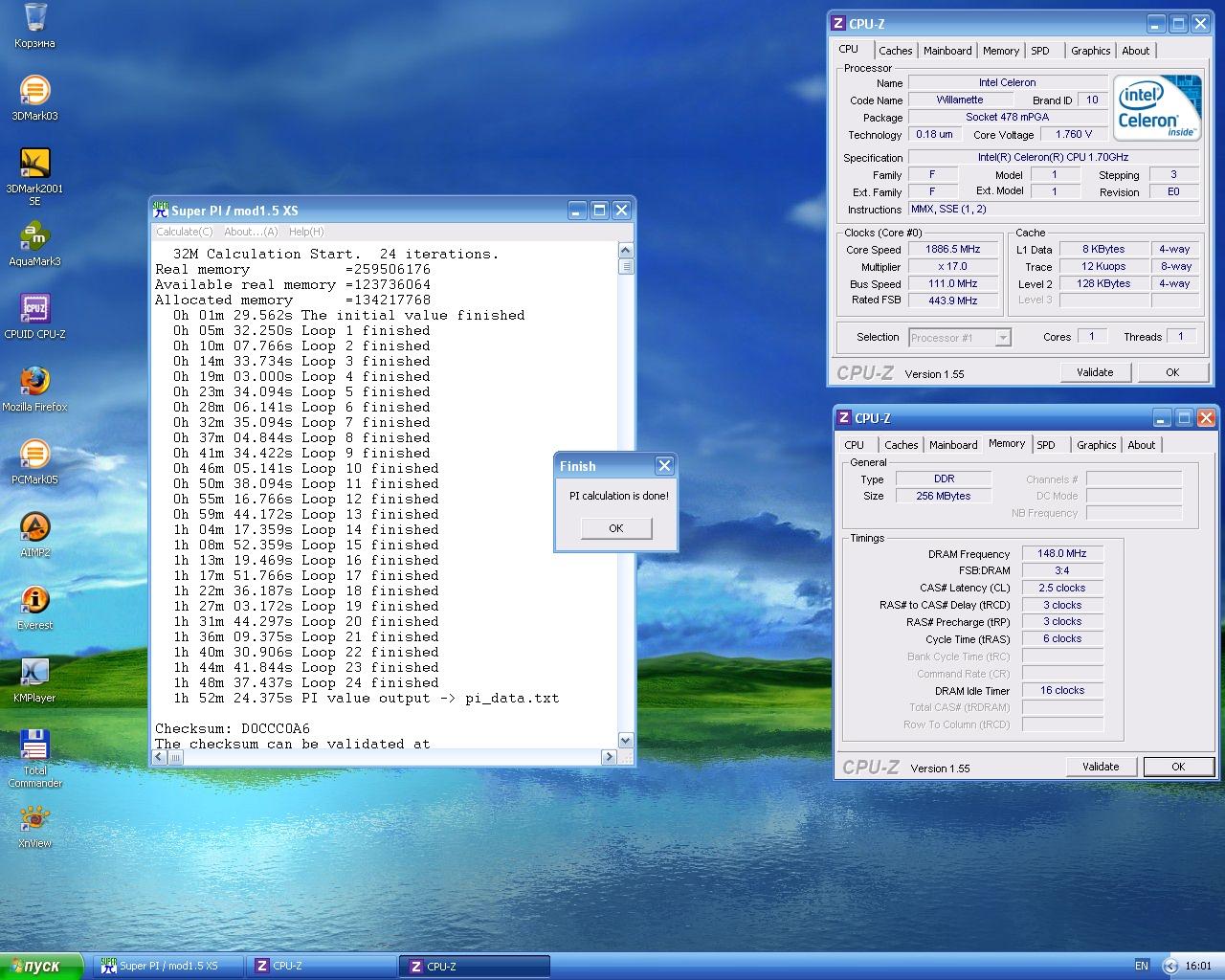1225x980 pixels.
Task: Open the About...(A) menu in Super PI
Action: coord(251,232)
